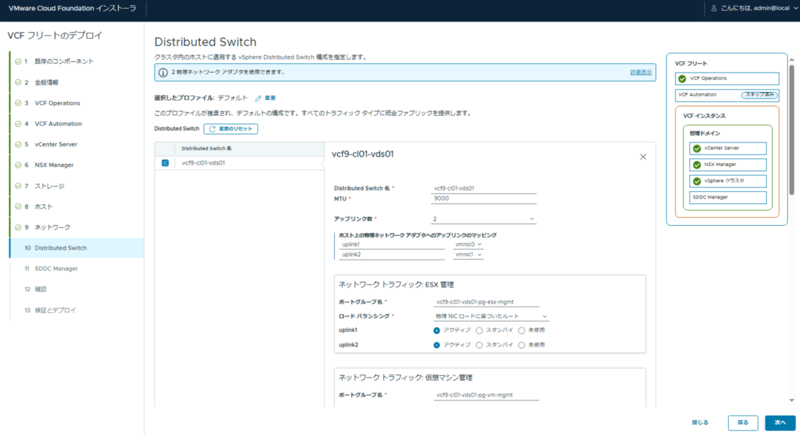Click the reset arrow icon in reset button

[x=212, y=129]
